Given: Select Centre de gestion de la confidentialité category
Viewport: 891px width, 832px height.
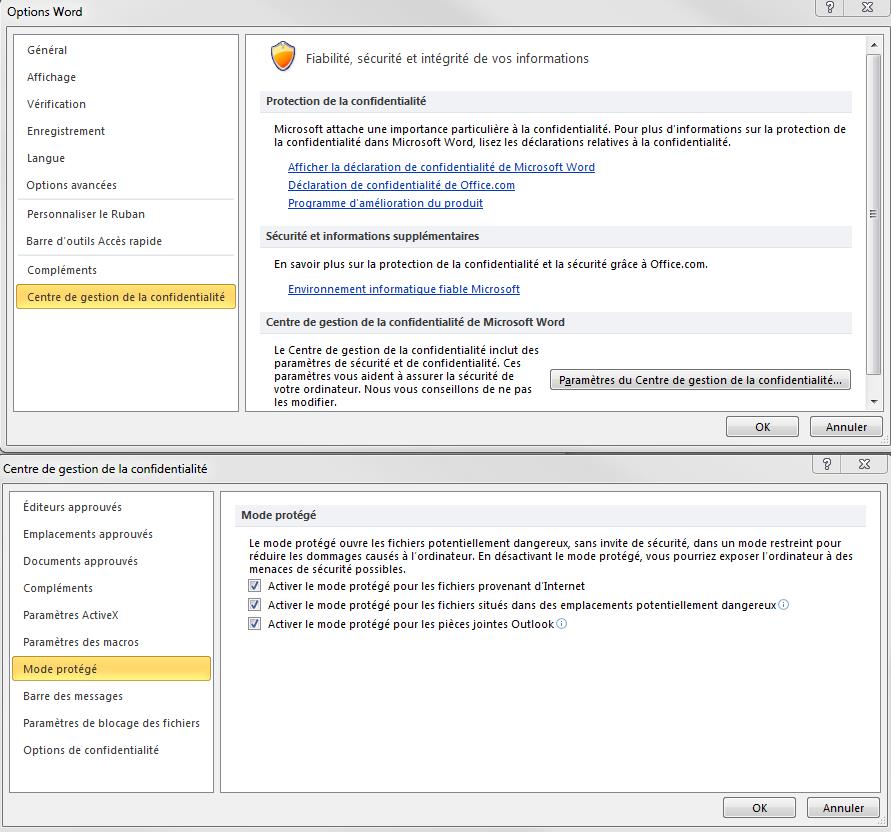Looking at the screenshot, I should point(126,297).
